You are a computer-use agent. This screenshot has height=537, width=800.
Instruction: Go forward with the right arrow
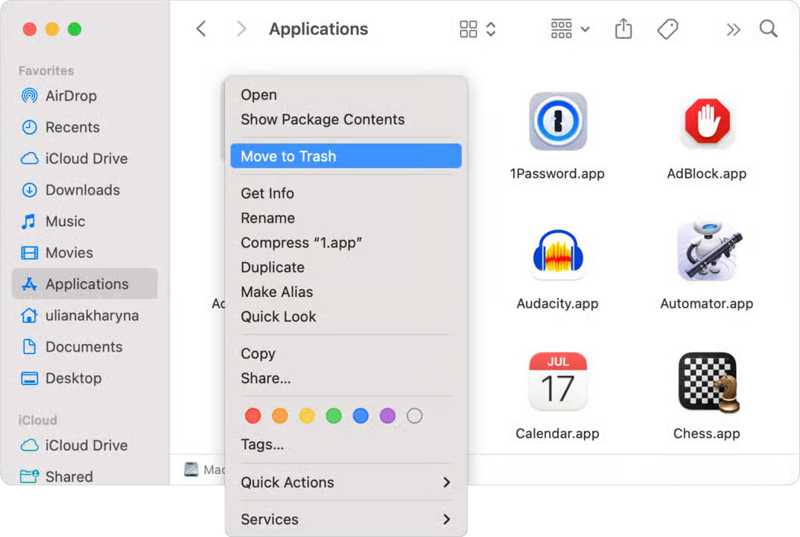pos(241,29)
